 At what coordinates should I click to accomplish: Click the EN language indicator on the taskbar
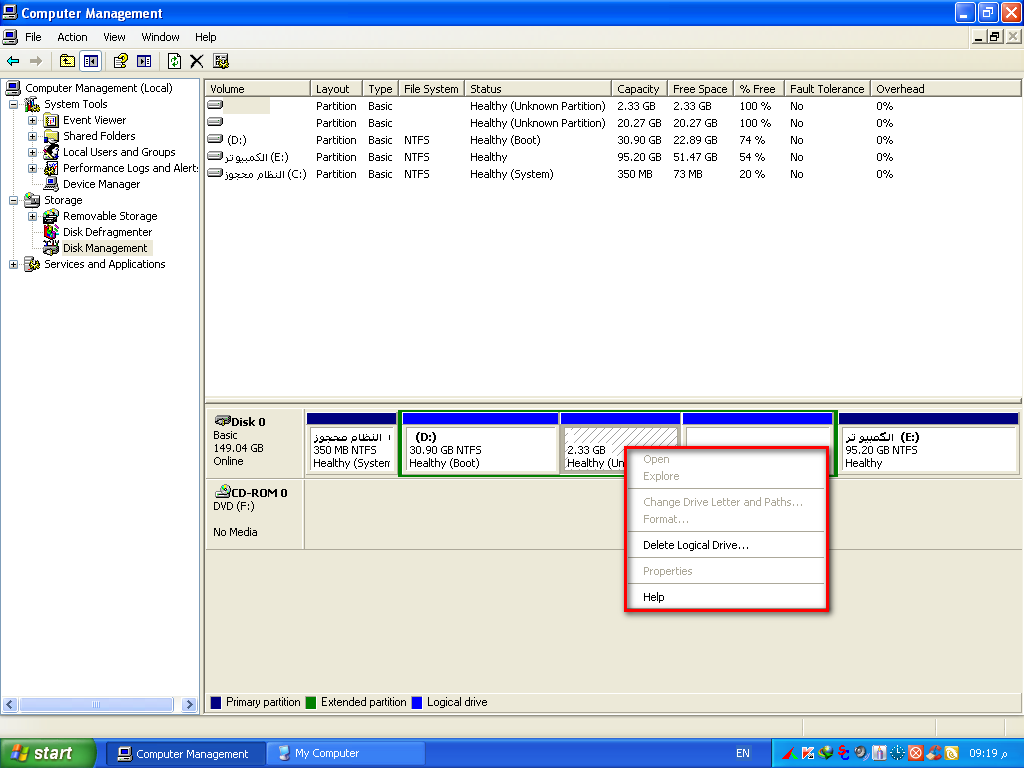pos(743,754)
